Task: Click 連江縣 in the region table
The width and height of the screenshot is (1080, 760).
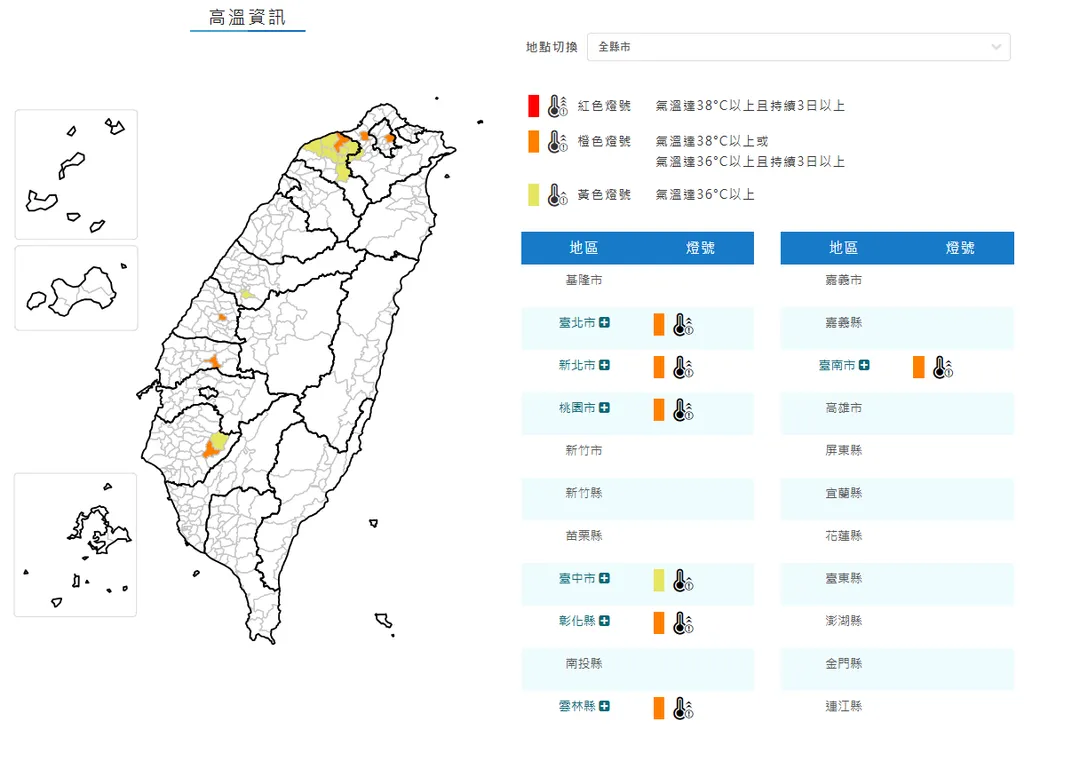Action: point(843,706)
